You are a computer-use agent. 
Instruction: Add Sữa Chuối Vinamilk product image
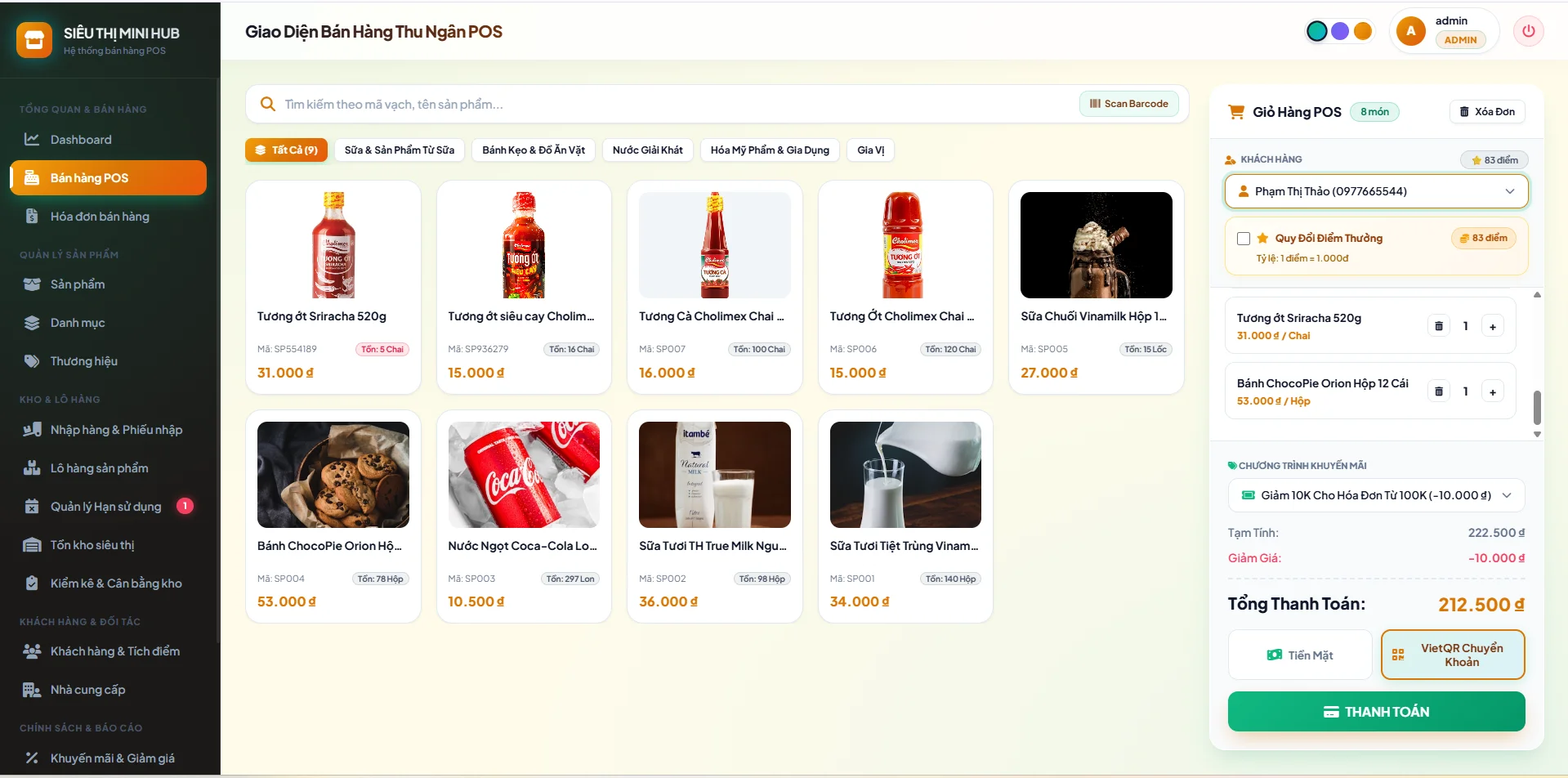(x=1097, y=245)
